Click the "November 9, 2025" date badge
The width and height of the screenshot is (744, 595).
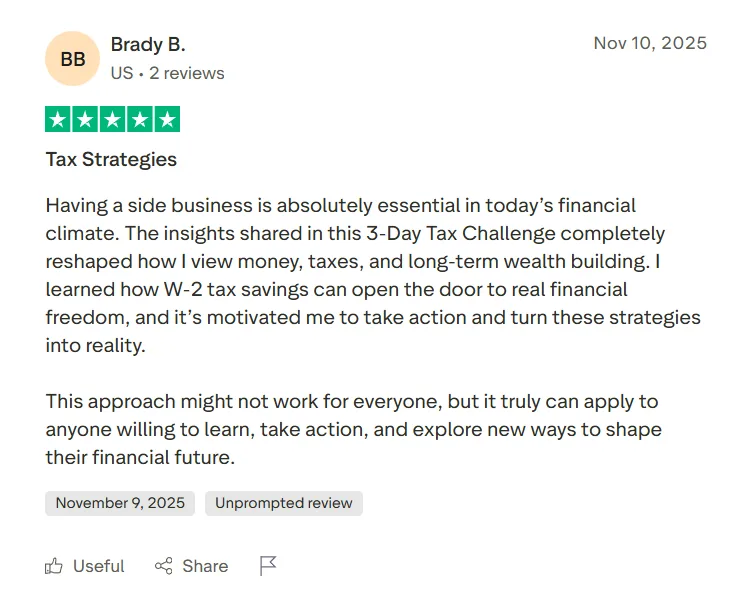(120, 503)
